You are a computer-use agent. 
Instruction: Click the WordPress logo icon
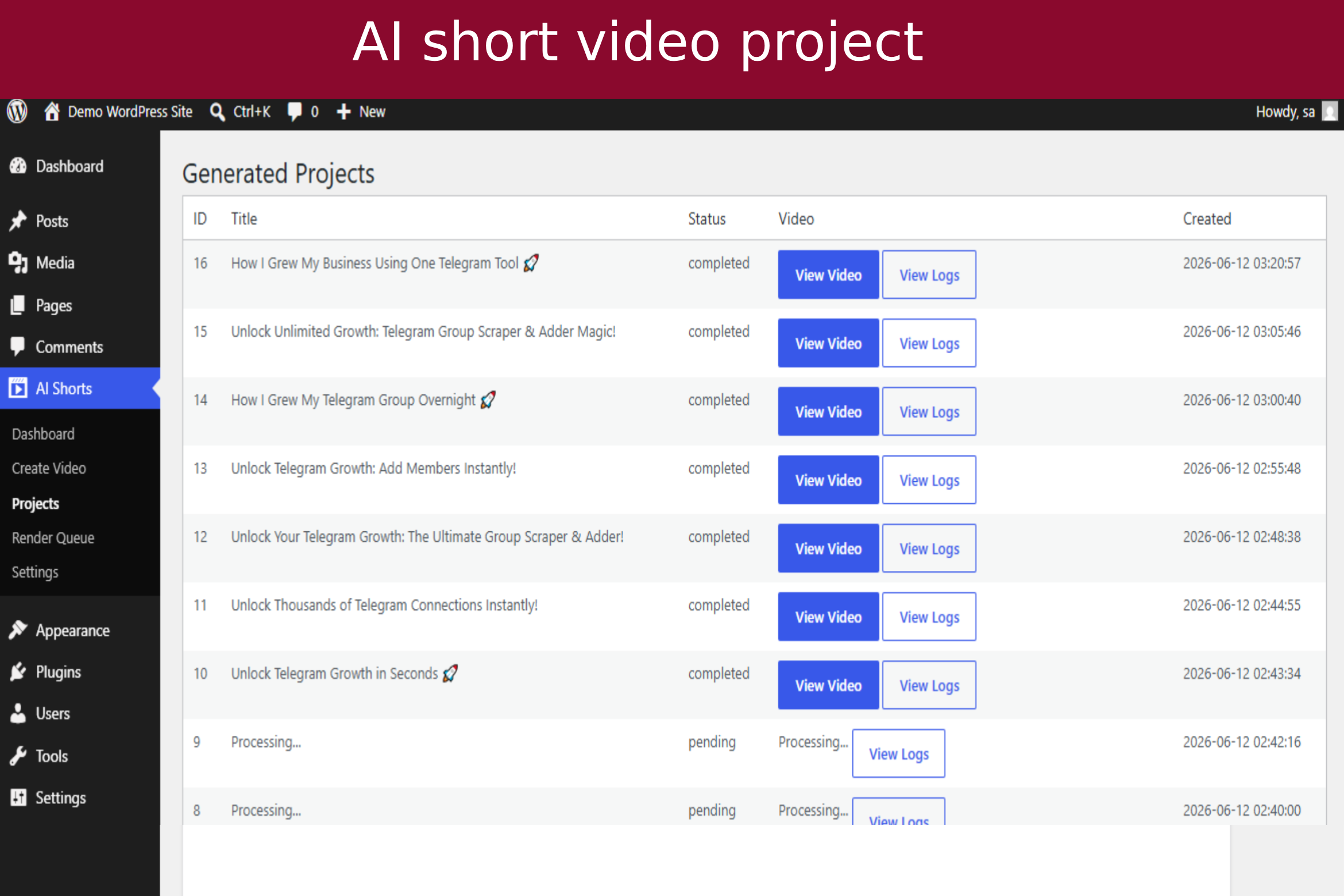click(x=17, y=111)
